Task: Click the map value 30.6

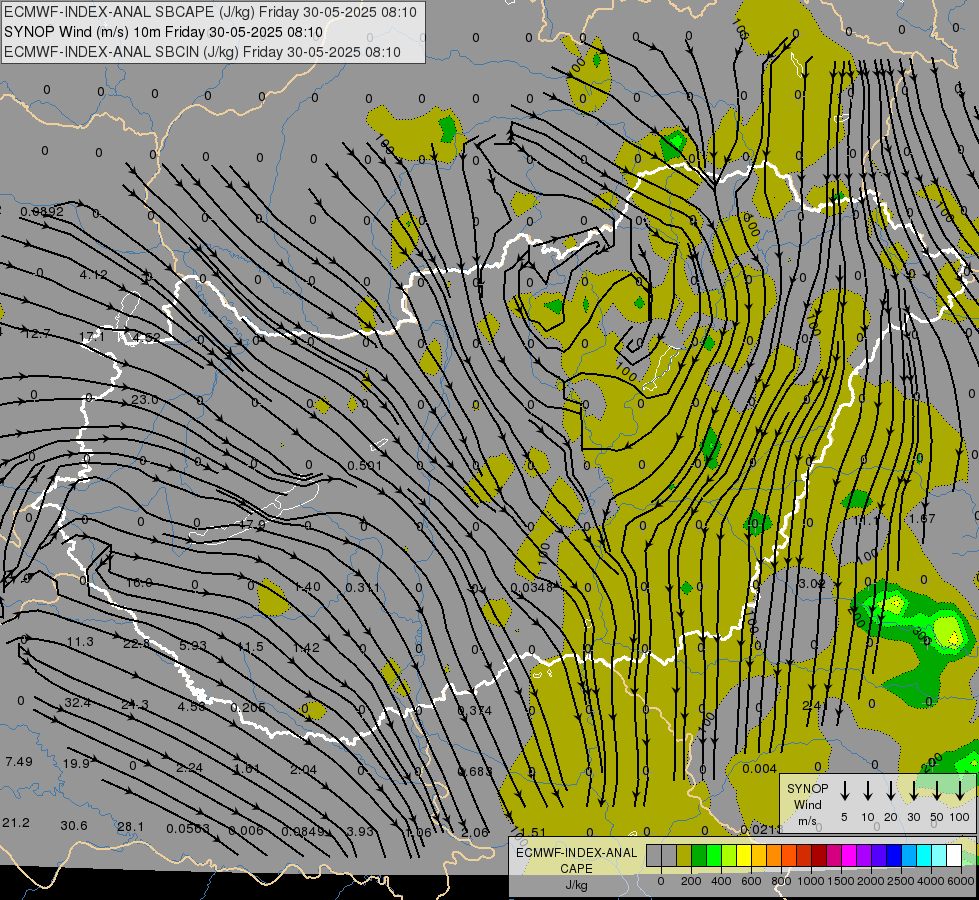Action: tap(74, 825)
